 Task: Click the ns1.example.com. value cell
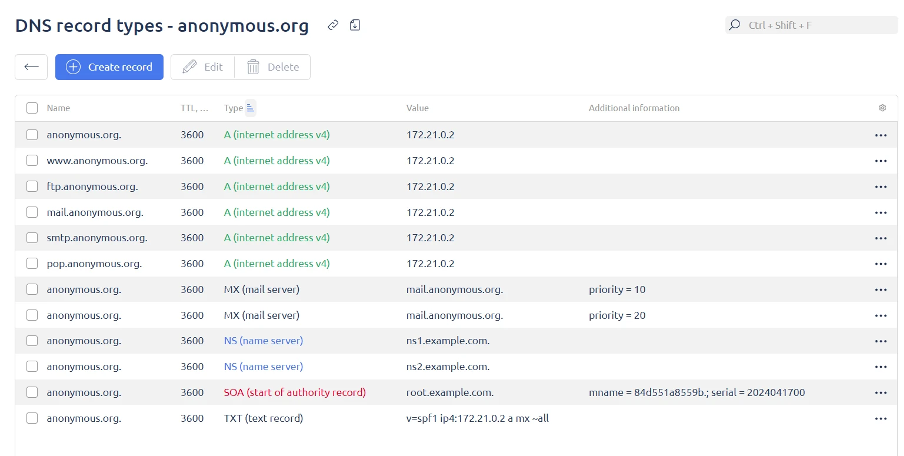tap(448, 341)
